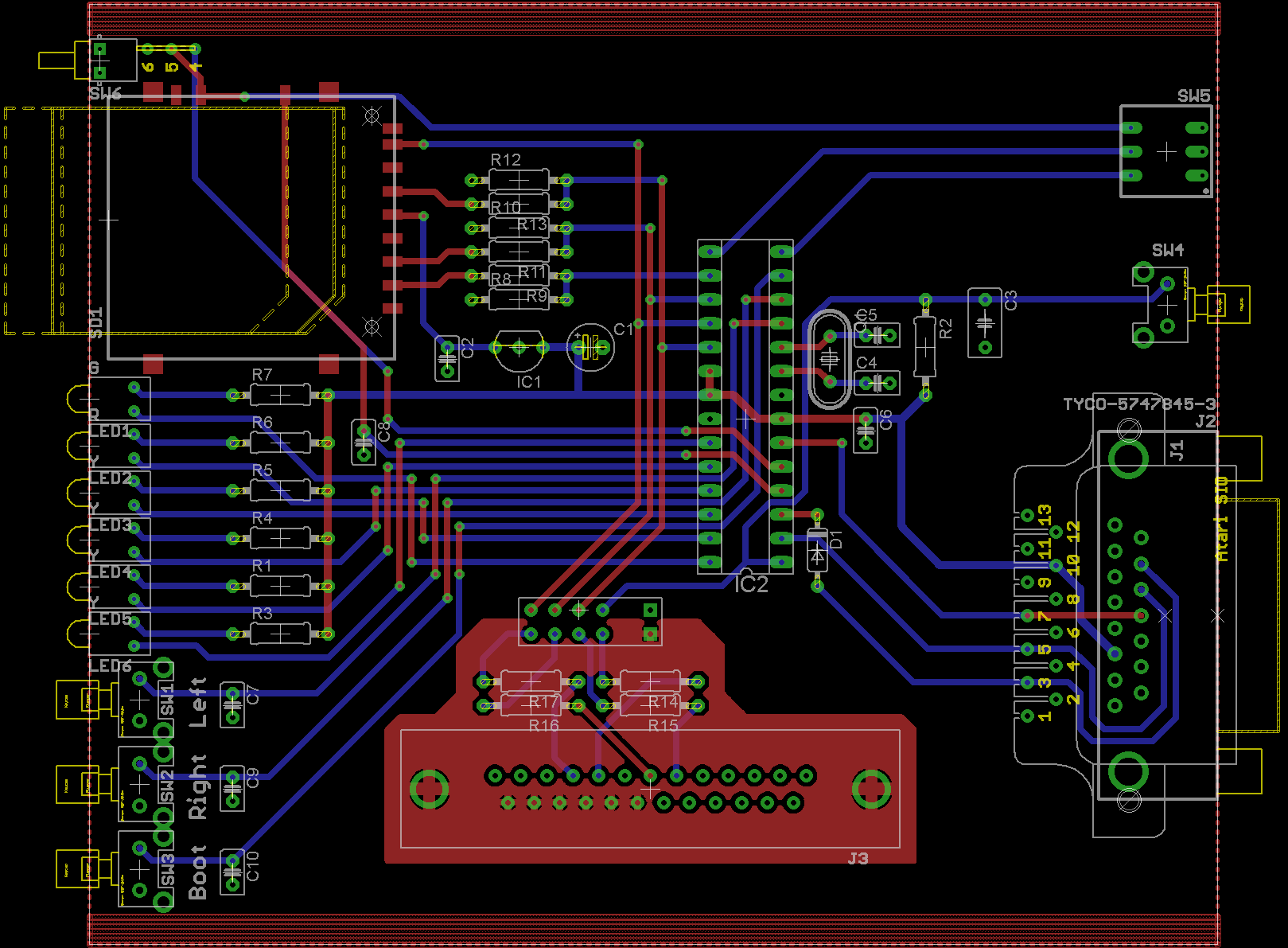The height and width of the screenshot is (948, 1288).
Task: Click the Right button silkscreen text
Action: tap(198, 787)
